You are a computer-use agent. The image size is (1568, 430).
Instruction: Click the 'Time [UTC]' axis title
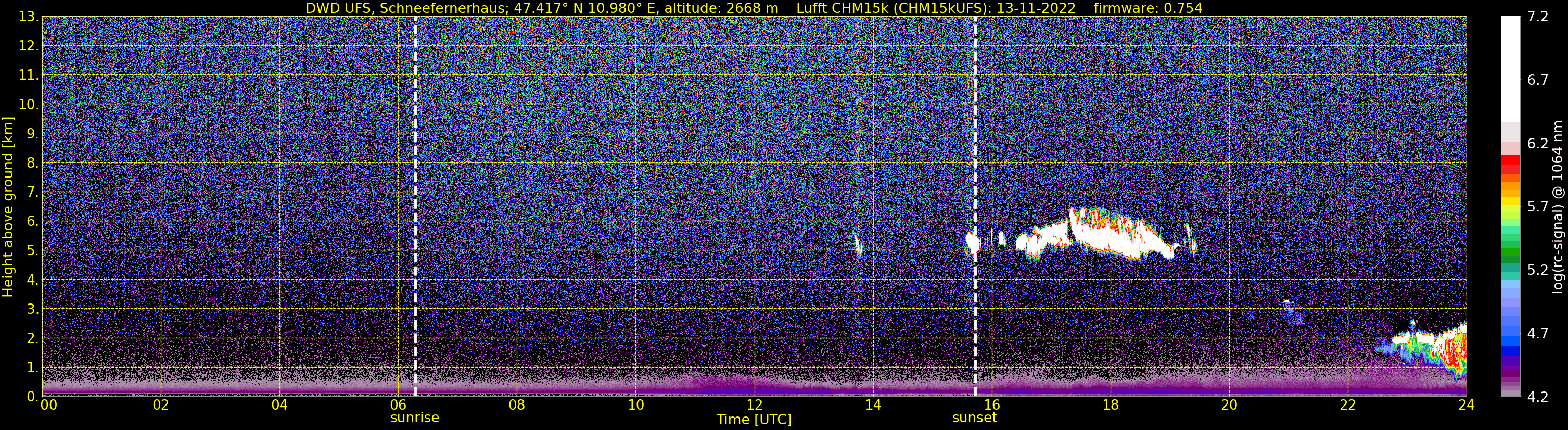click(754, 420)
